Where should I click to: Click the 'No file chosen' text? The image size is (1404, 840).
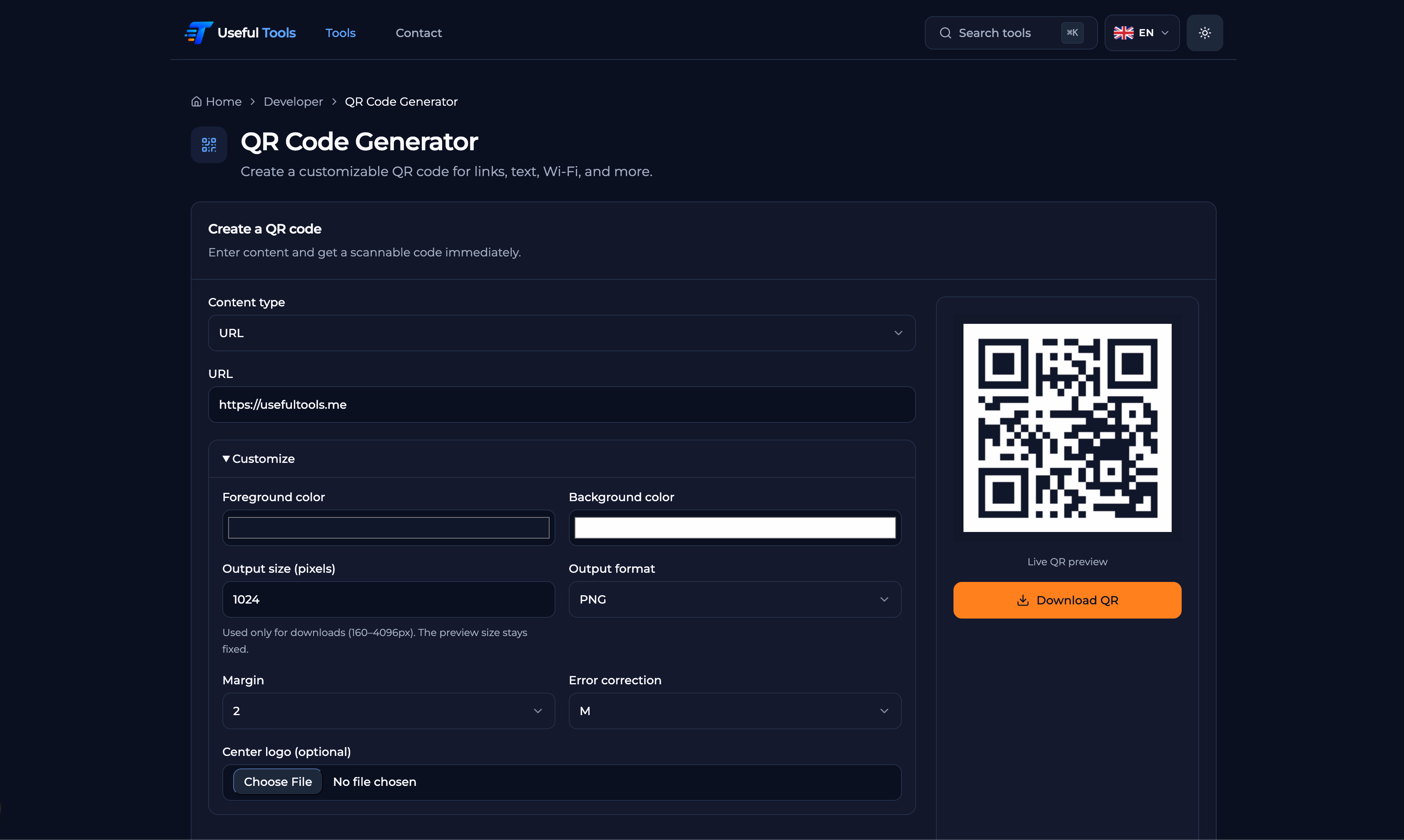pos(374,782)
